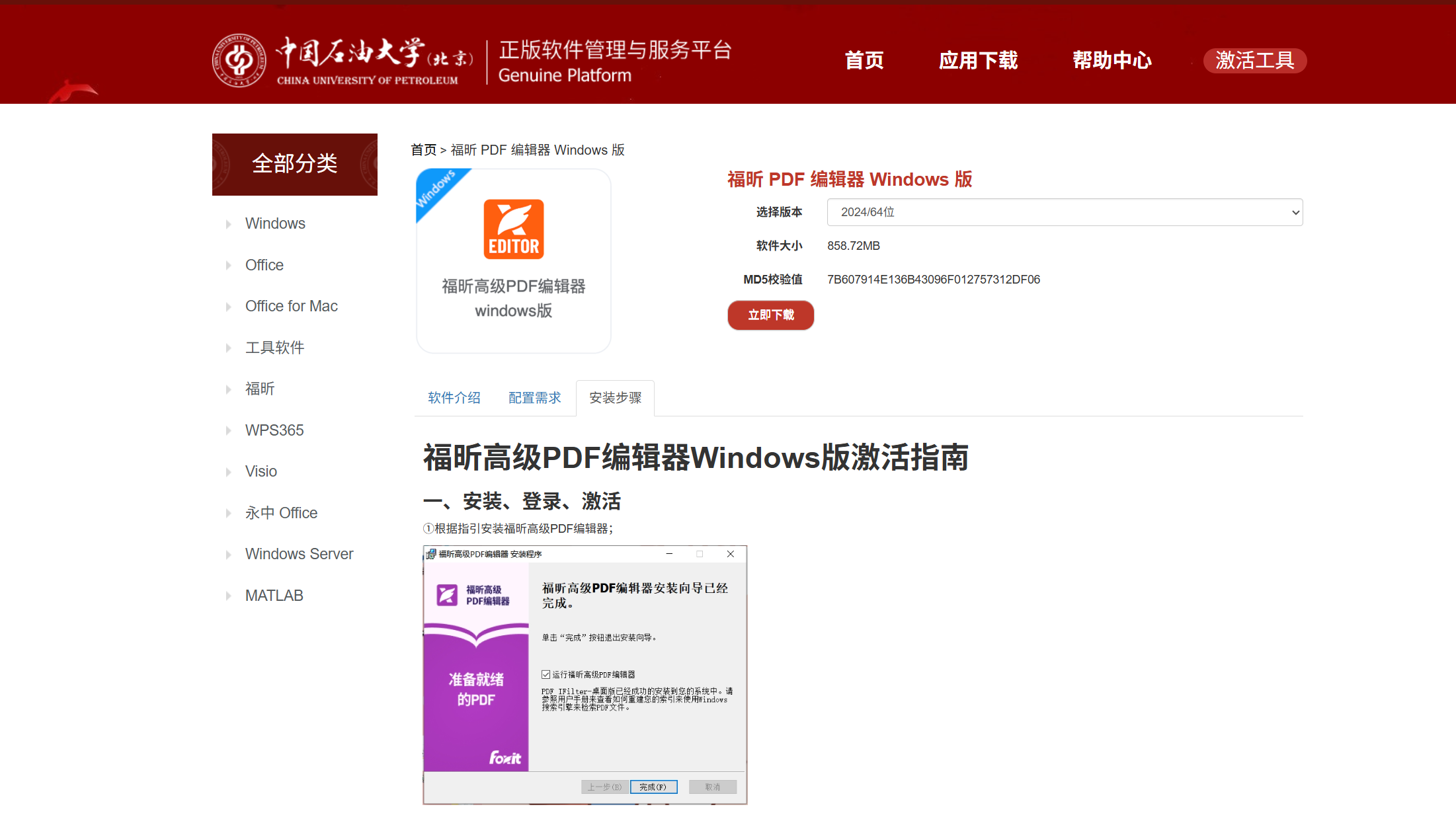Open the 激活工具 navigation button
Viewport: 1456px width, 817px height.
[1254, 60]
